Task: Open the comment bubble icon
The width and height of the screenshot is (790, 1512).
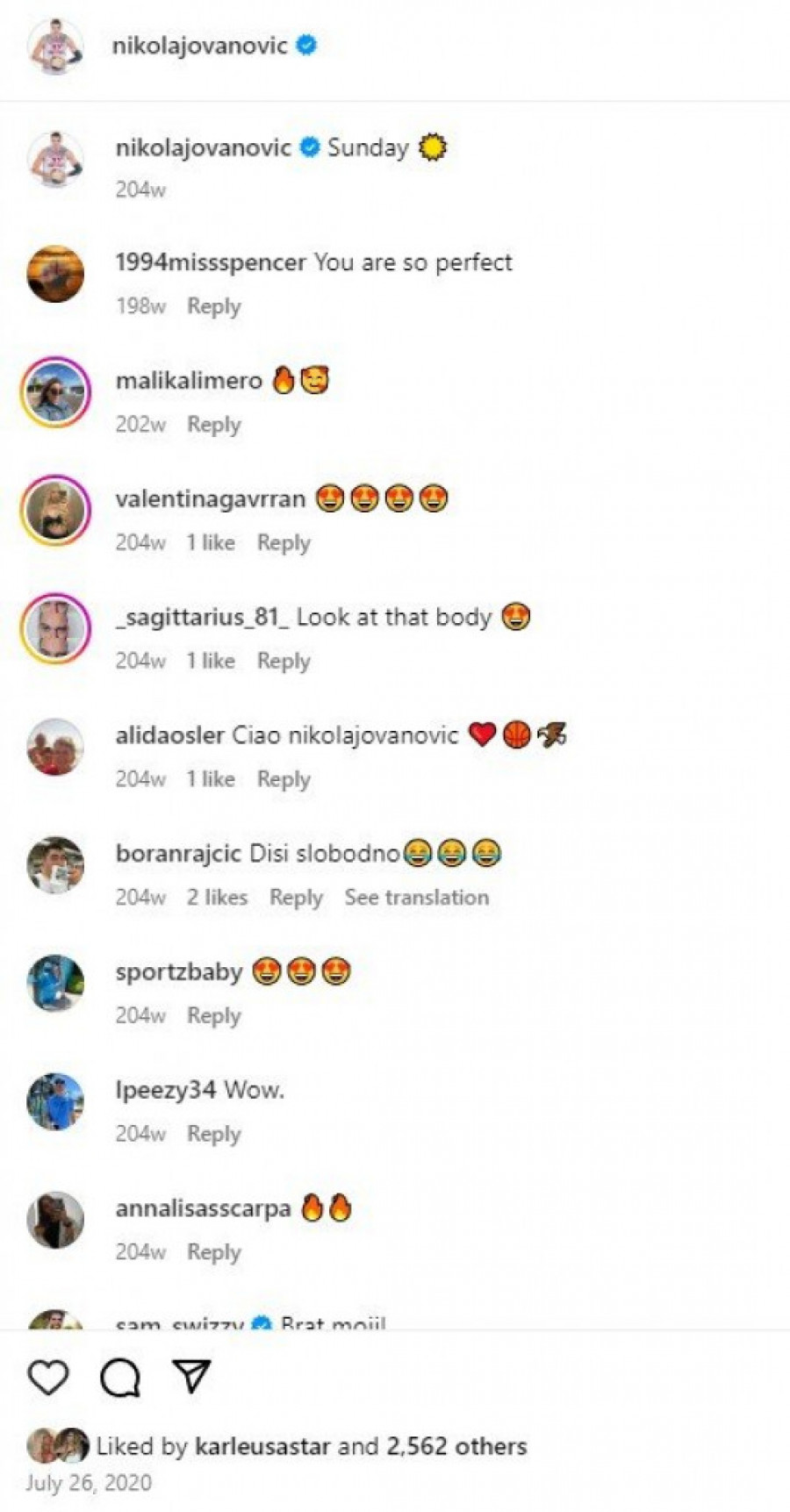Action: (120, 1377)
